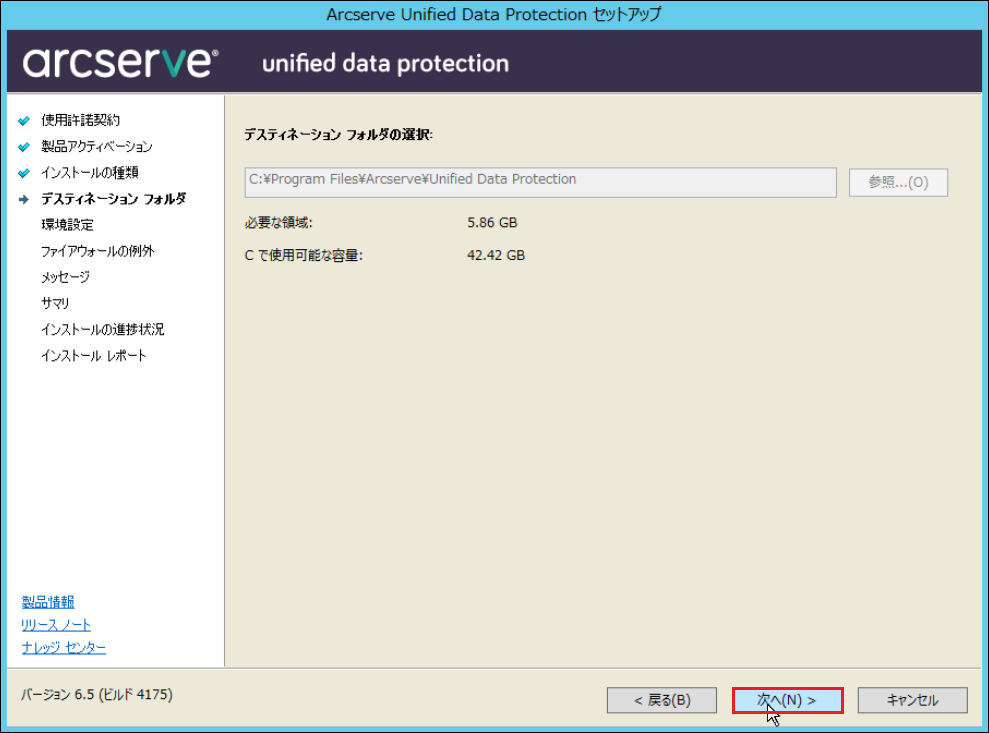Select the インストールの進捗状況 step
This screenshot has width=989, height=733.
[x=102, y=329]
